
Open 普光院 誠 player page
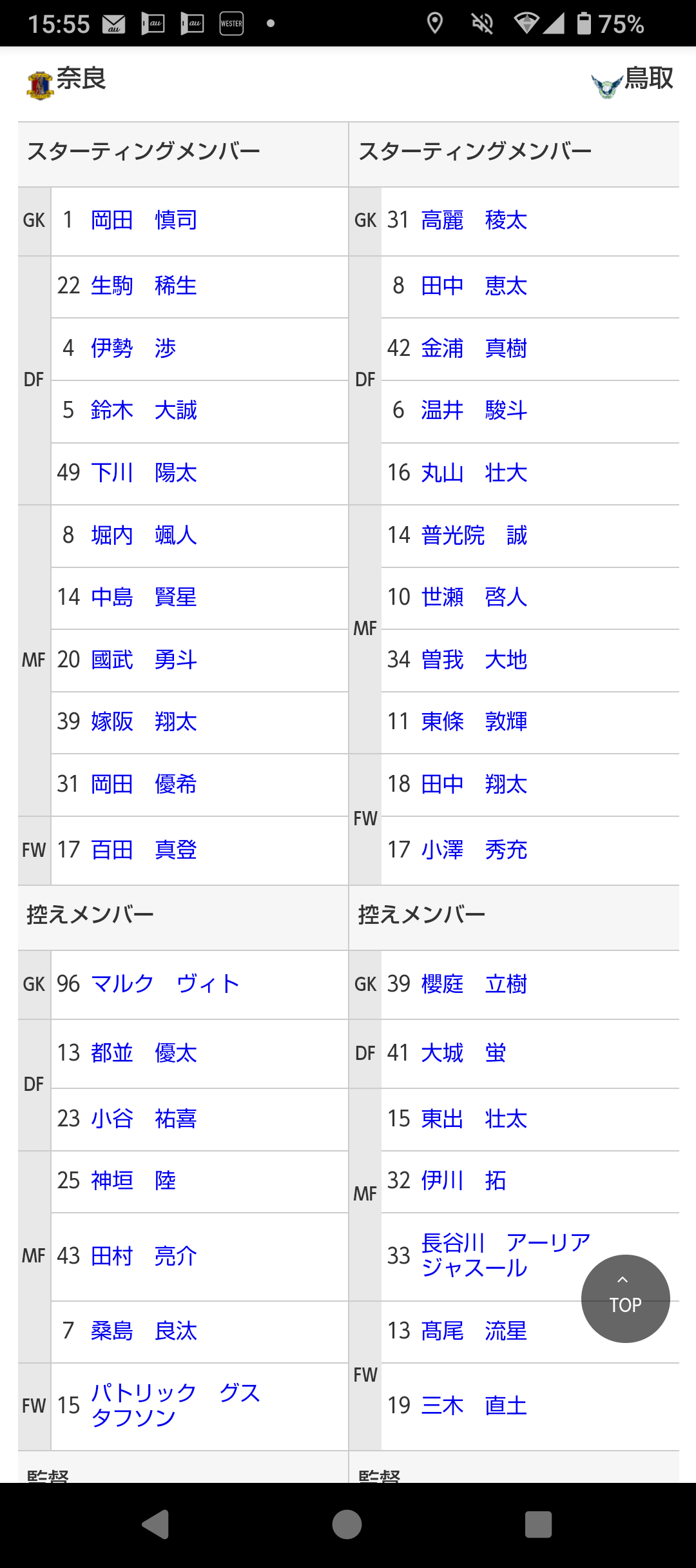tap(474, 535)
